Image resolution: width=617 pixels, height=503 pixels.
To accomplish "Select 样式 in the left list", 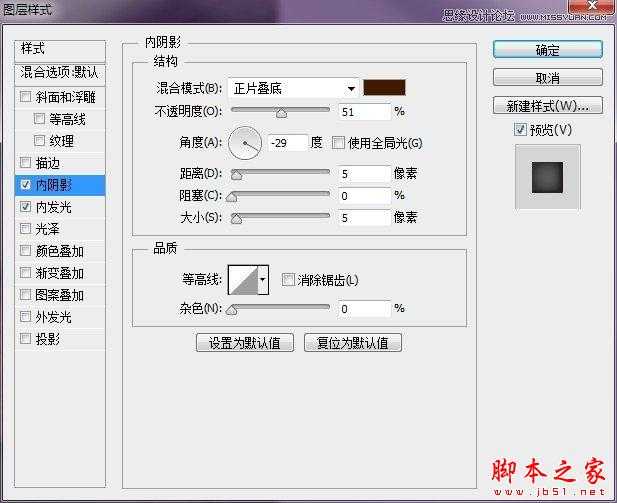I will click(x=60, y=50).
